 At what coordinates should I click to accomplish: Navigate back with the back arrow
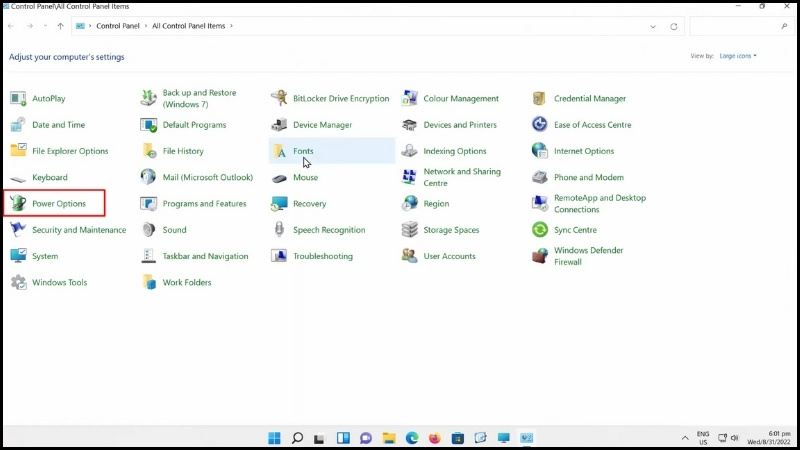pos(11,26)
